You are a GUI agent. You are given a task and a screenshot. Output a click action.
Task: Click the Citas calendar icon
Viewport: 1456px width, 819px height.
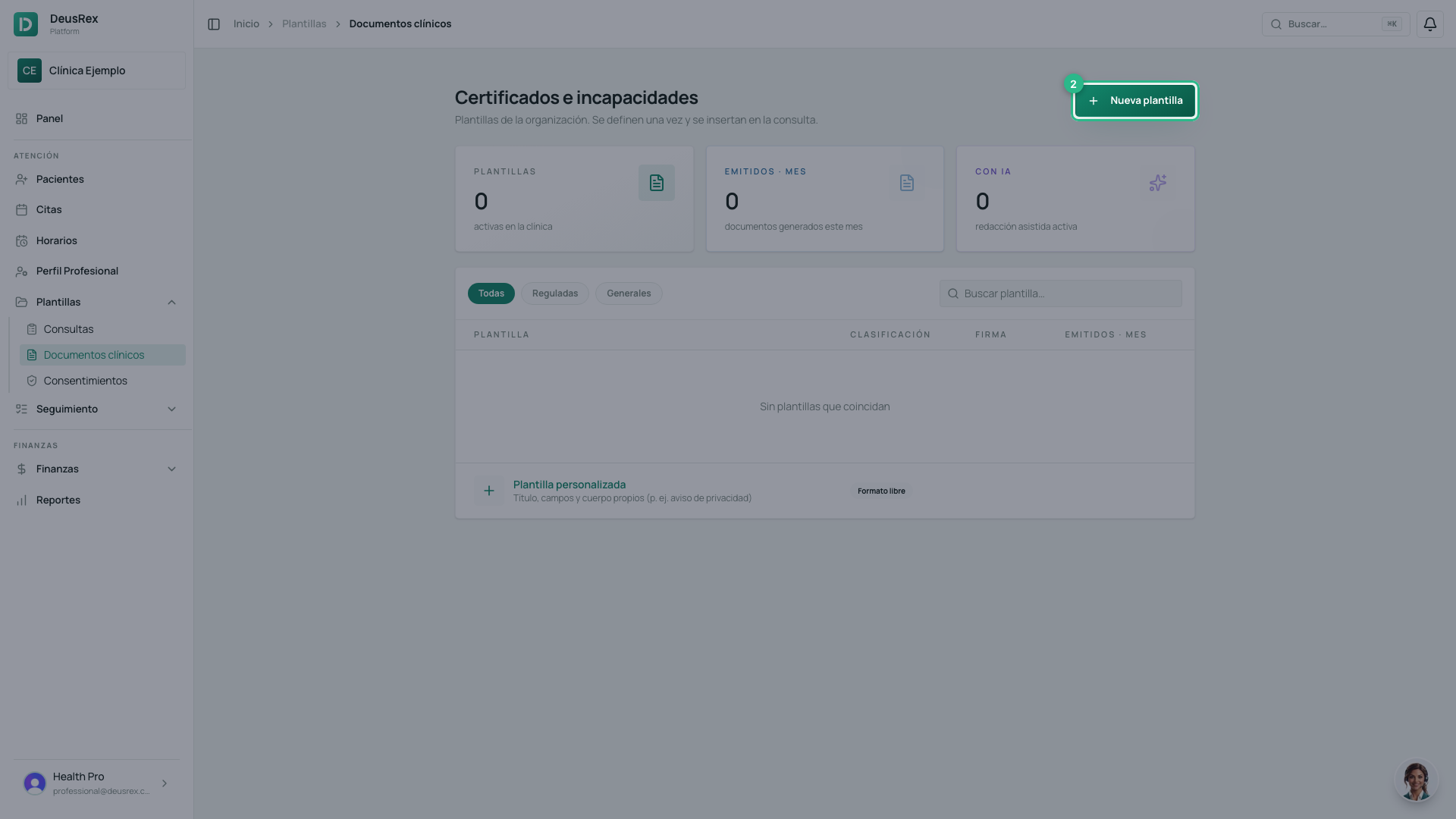21,210
